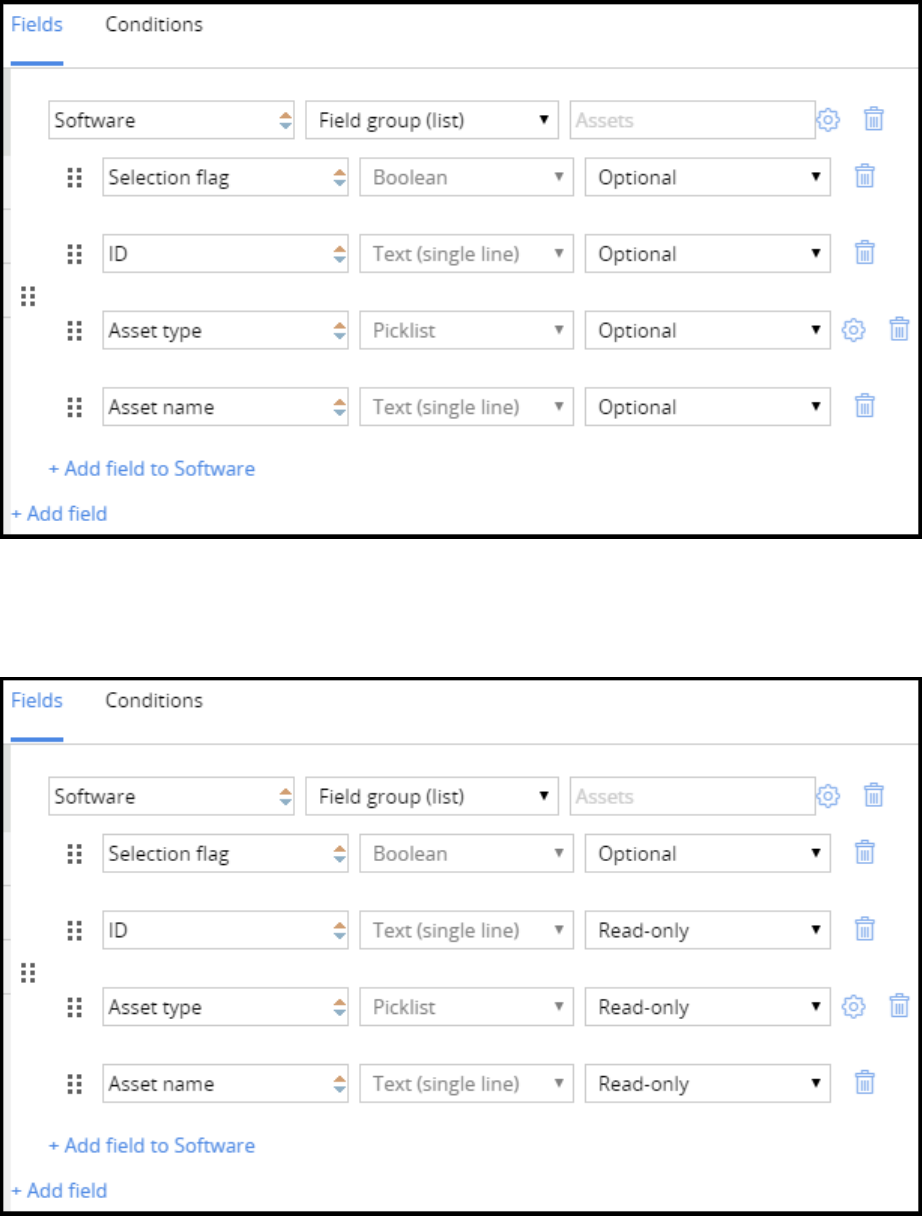Delete the ID field marked Optional
Image resolution: width=922 pixels, height=1216 pixels.
point(865,254)
